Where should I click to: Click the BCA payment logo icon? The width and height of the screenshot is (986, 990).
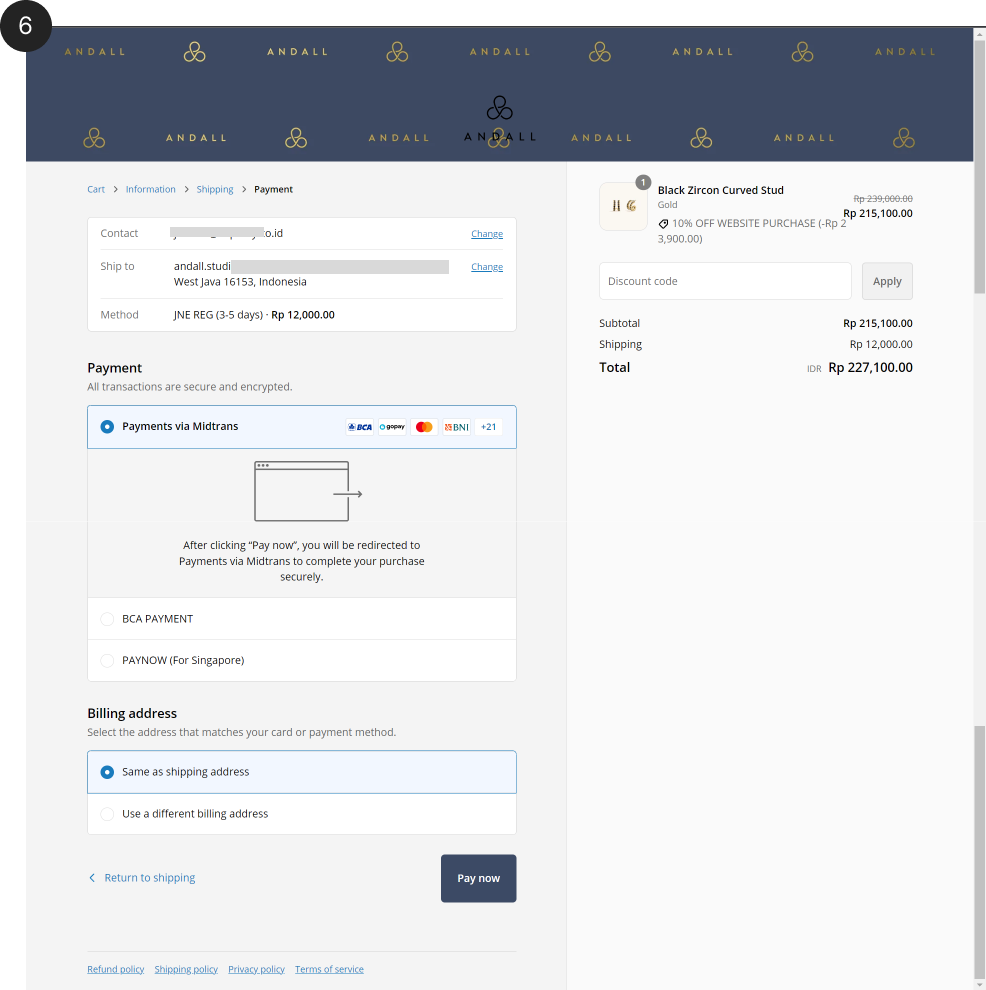[360, 427]
